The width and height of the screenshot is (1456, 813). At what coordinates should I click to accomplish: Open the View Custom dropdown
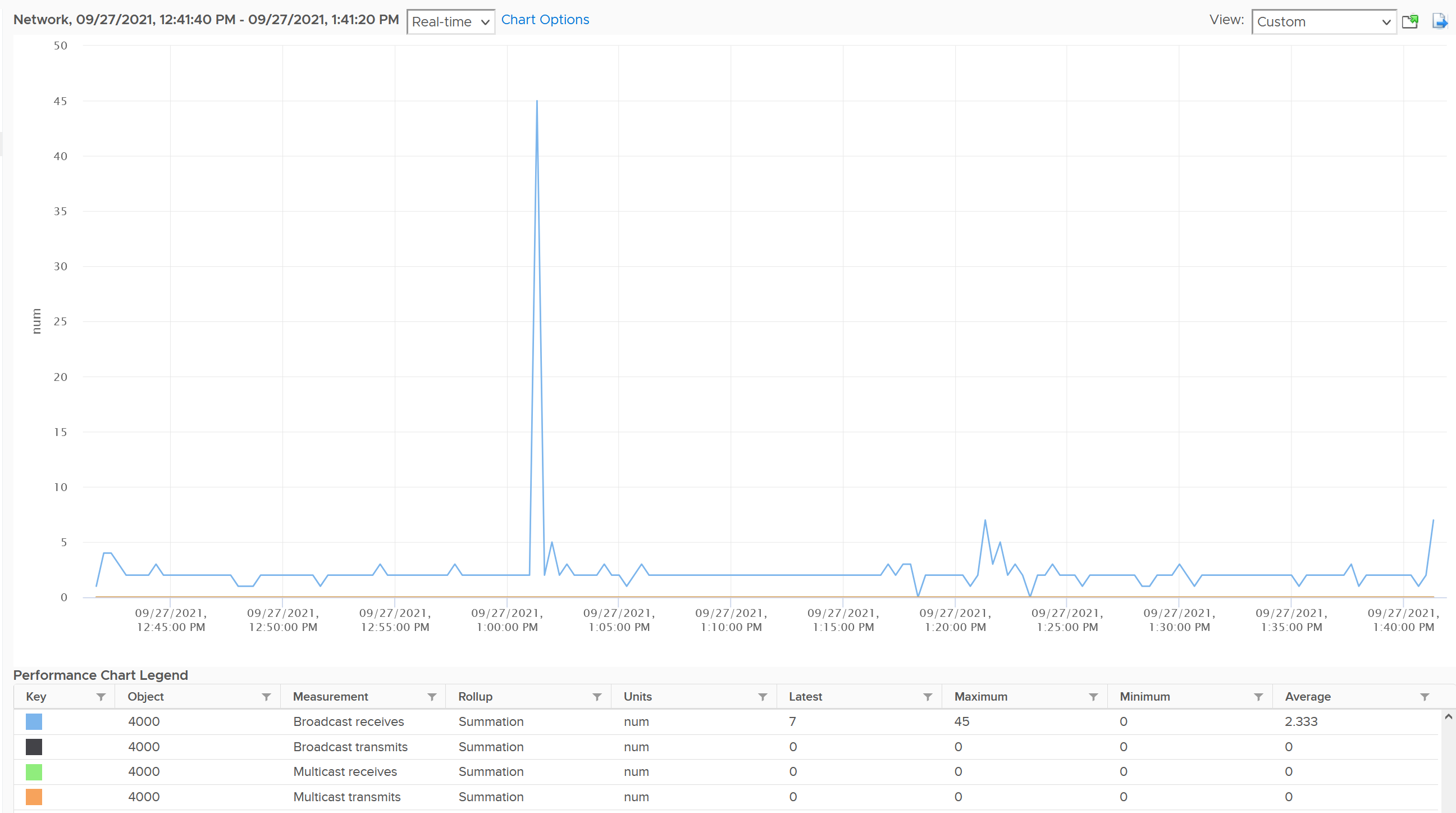[x=1323, y=21]
